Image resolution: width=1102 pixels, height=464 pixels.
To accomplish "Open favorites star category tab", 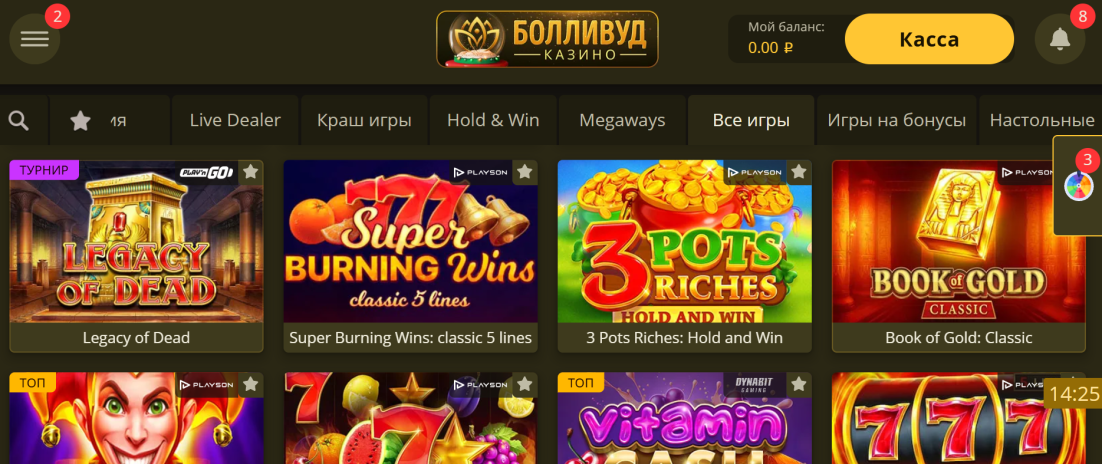I will (x=81, y=121).
